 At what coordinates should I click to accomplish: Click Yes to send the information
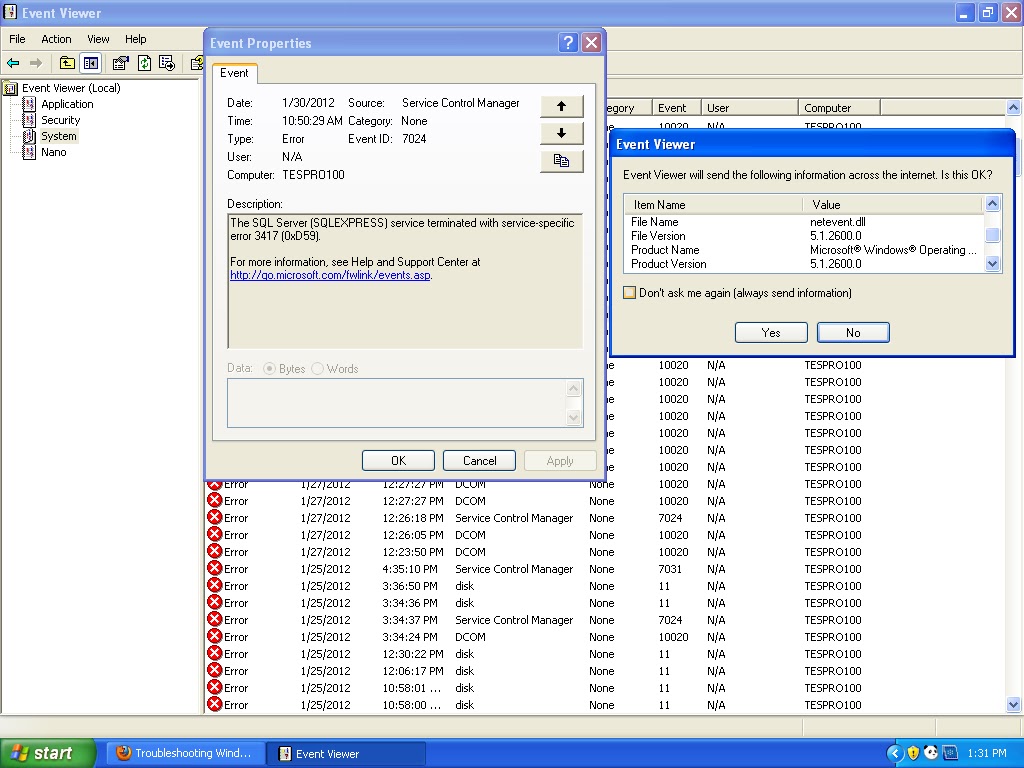(x=771, y=333)
